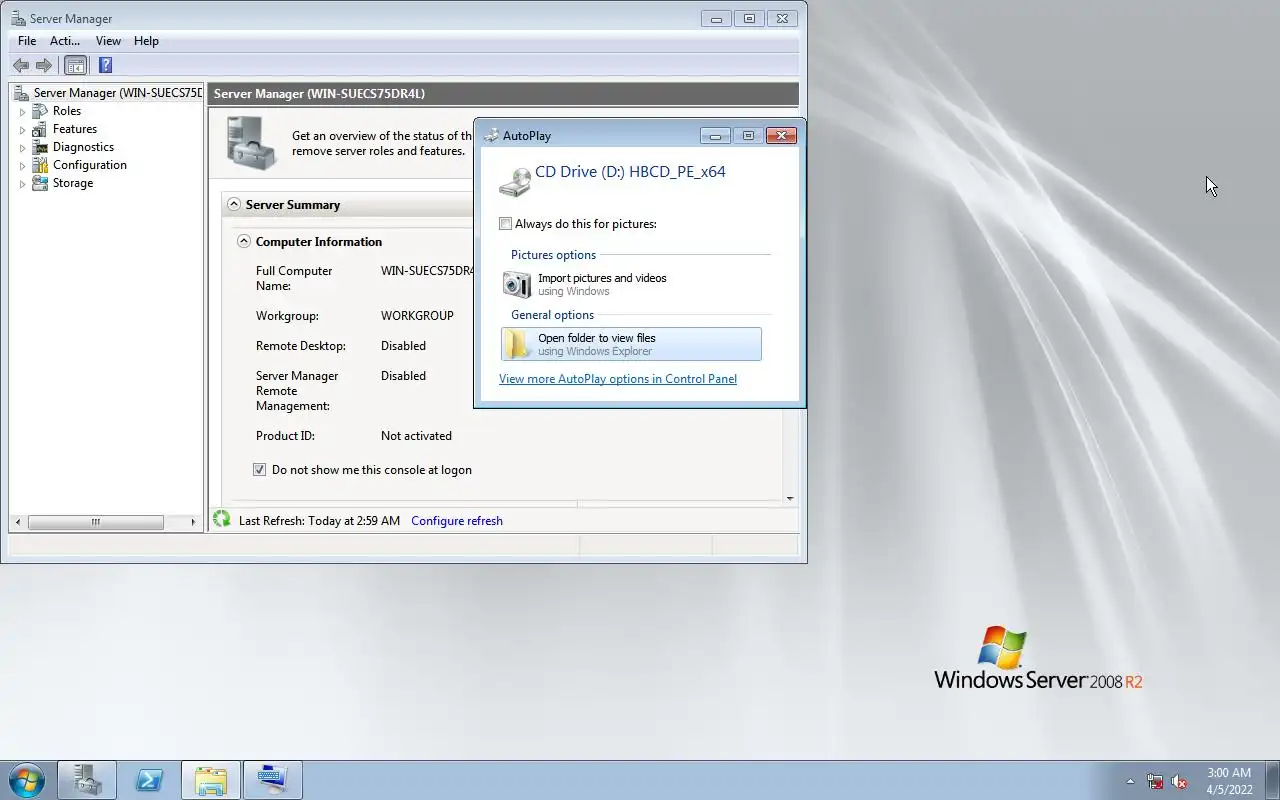Click the tree pane scroll right arrow
Image resolution: width=1280 pixels, height=800 pixels.
coord(193,522)
